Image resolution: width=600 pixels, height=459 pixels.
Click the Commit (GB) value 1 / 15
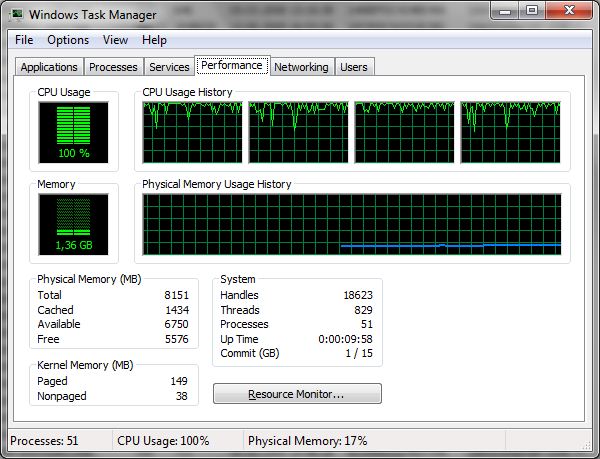pyautogui.click(x=359, y=353)
